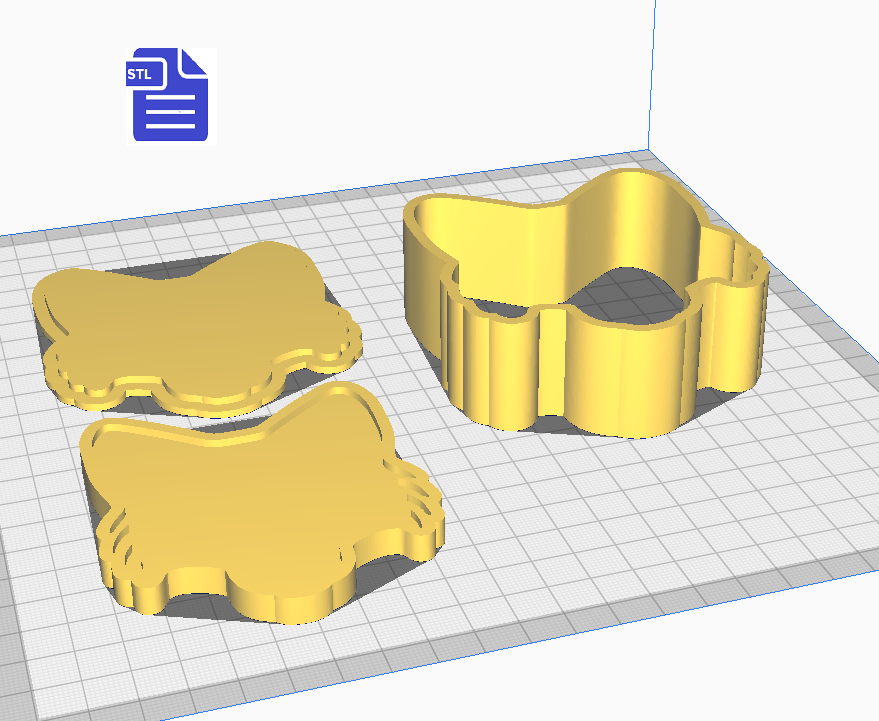This screenshot has height=721, width=879.
Task: Click the STL label on the file icon
Action: [139, 72]
